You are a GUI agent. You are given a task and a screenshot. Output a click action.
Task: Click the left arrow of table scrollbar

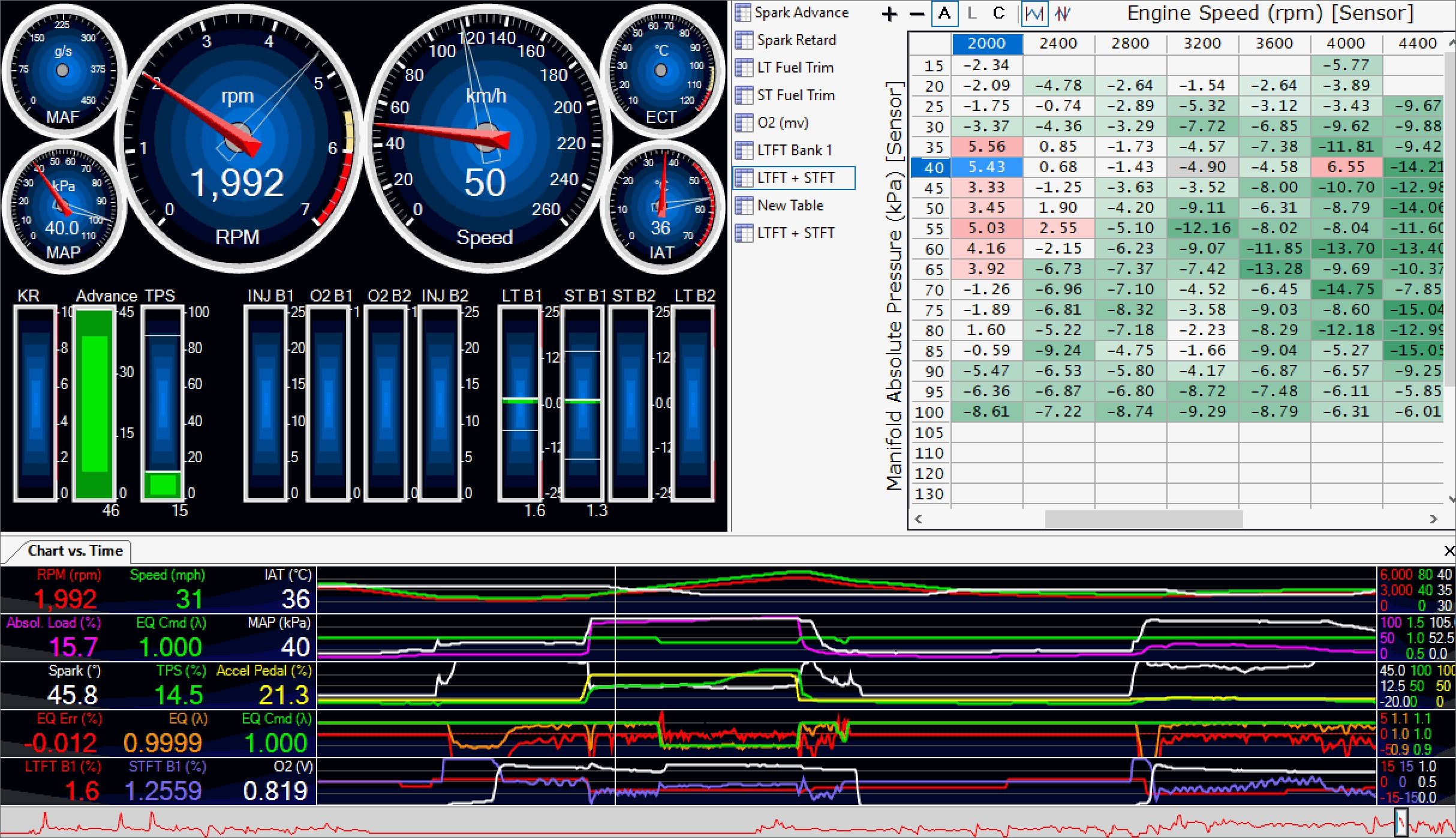(x=918, y=519)
